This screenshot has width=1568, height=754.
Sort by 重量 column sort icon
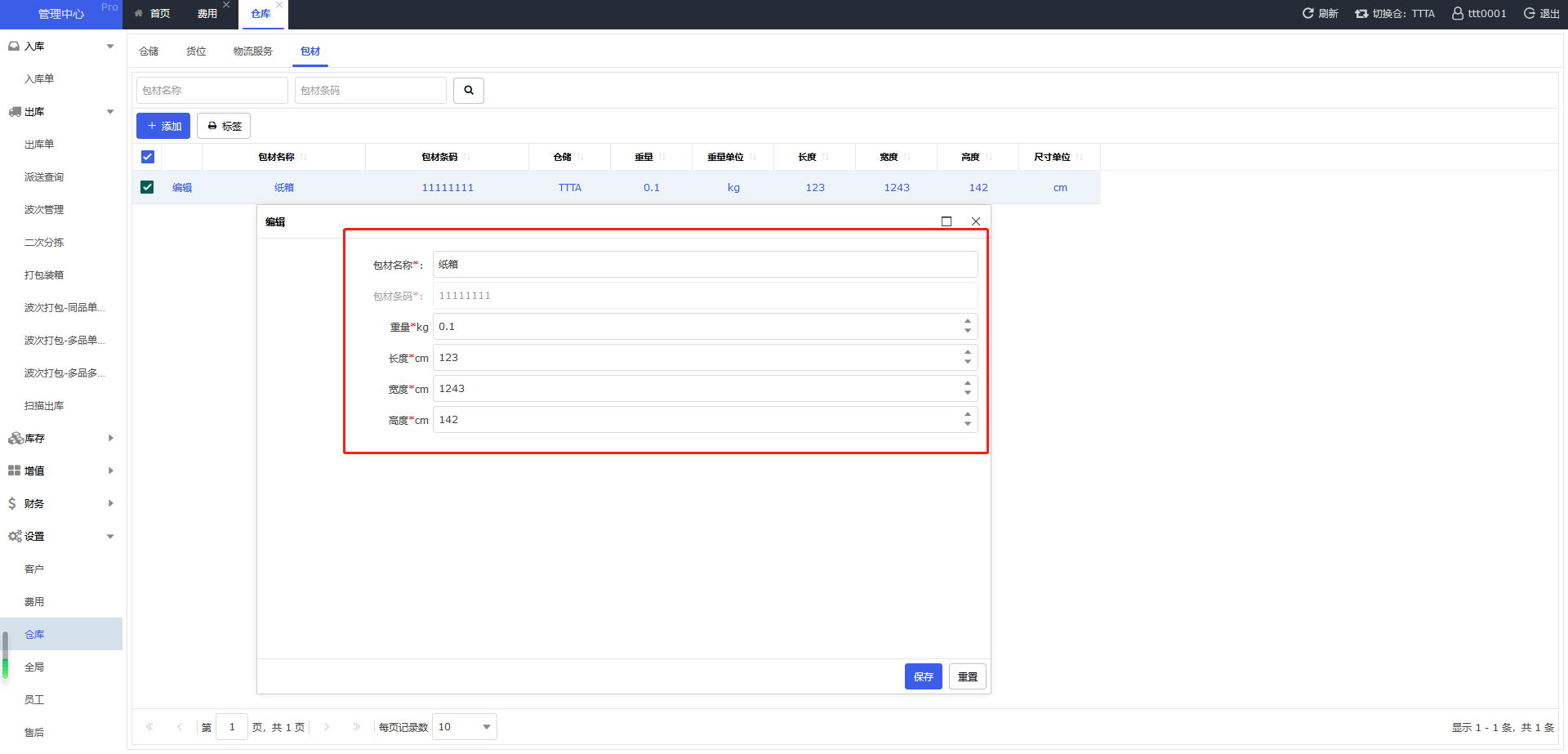(662, 157)
